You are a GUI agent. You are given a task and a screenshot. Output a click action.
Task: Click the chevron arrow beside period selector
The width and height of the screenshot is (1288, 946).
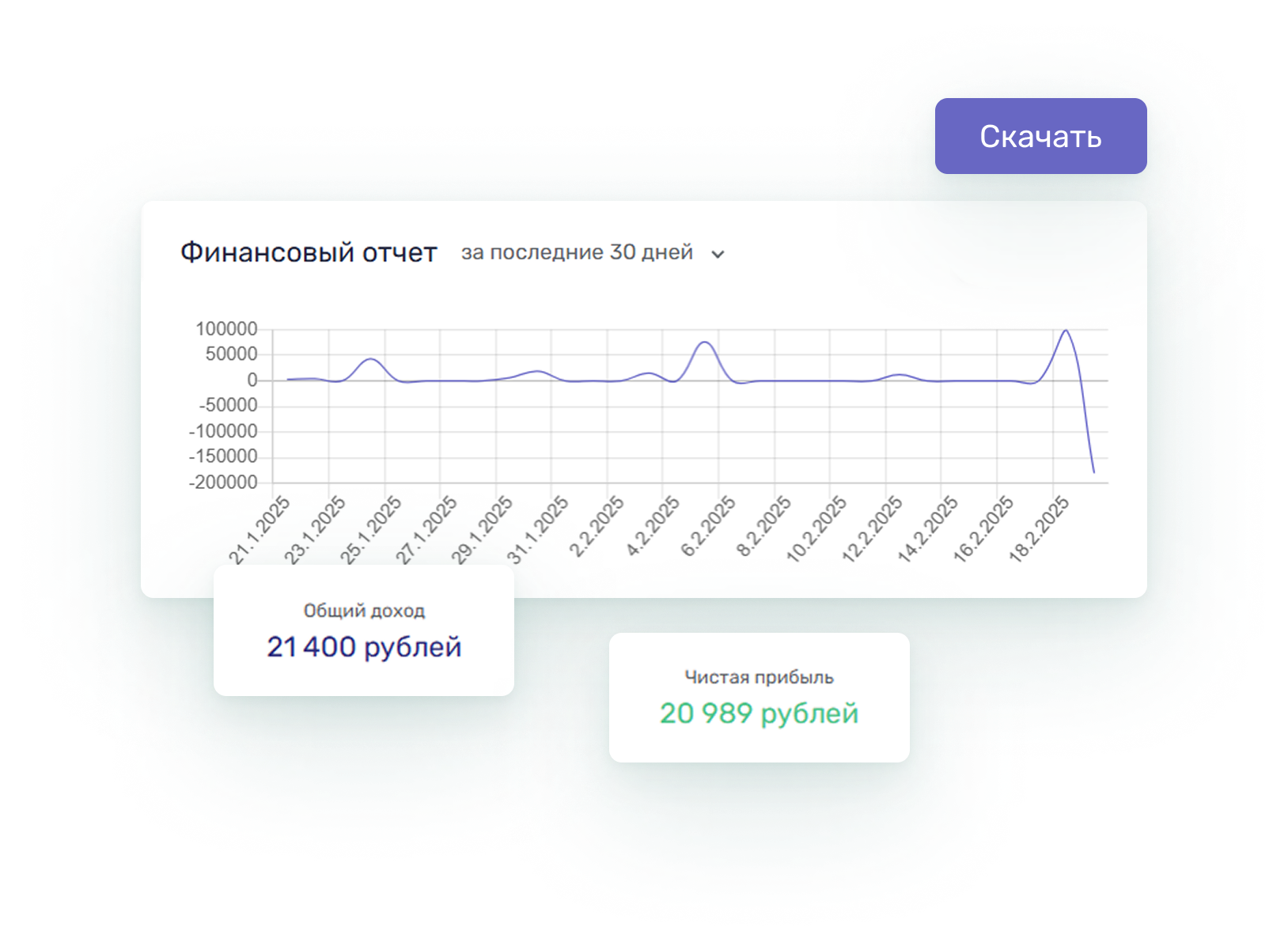click(x=718, y=255)
